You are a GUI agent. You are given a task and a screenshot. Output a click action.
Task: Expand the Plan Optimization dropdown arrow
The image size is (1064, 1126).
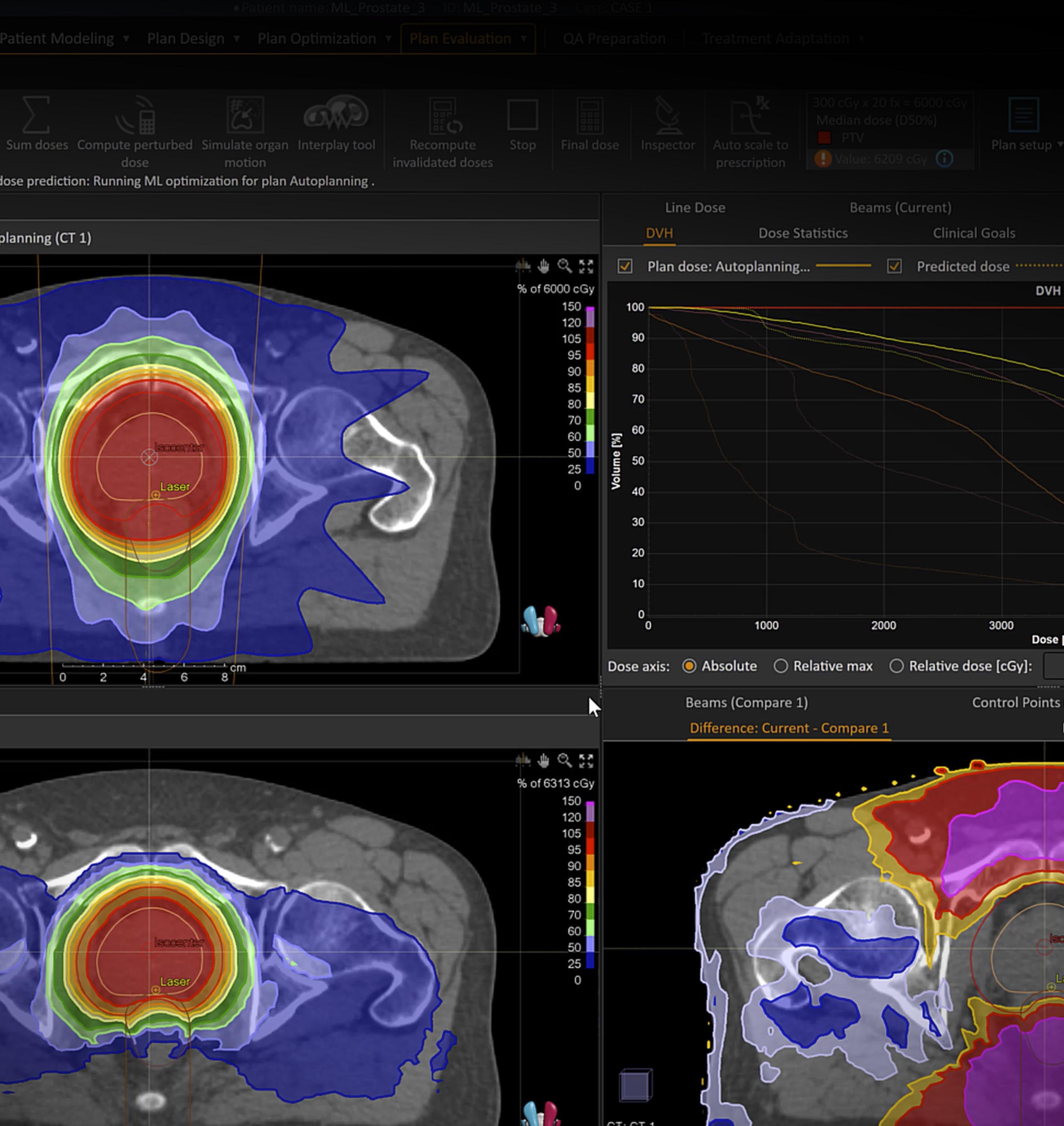pos(388,39)
